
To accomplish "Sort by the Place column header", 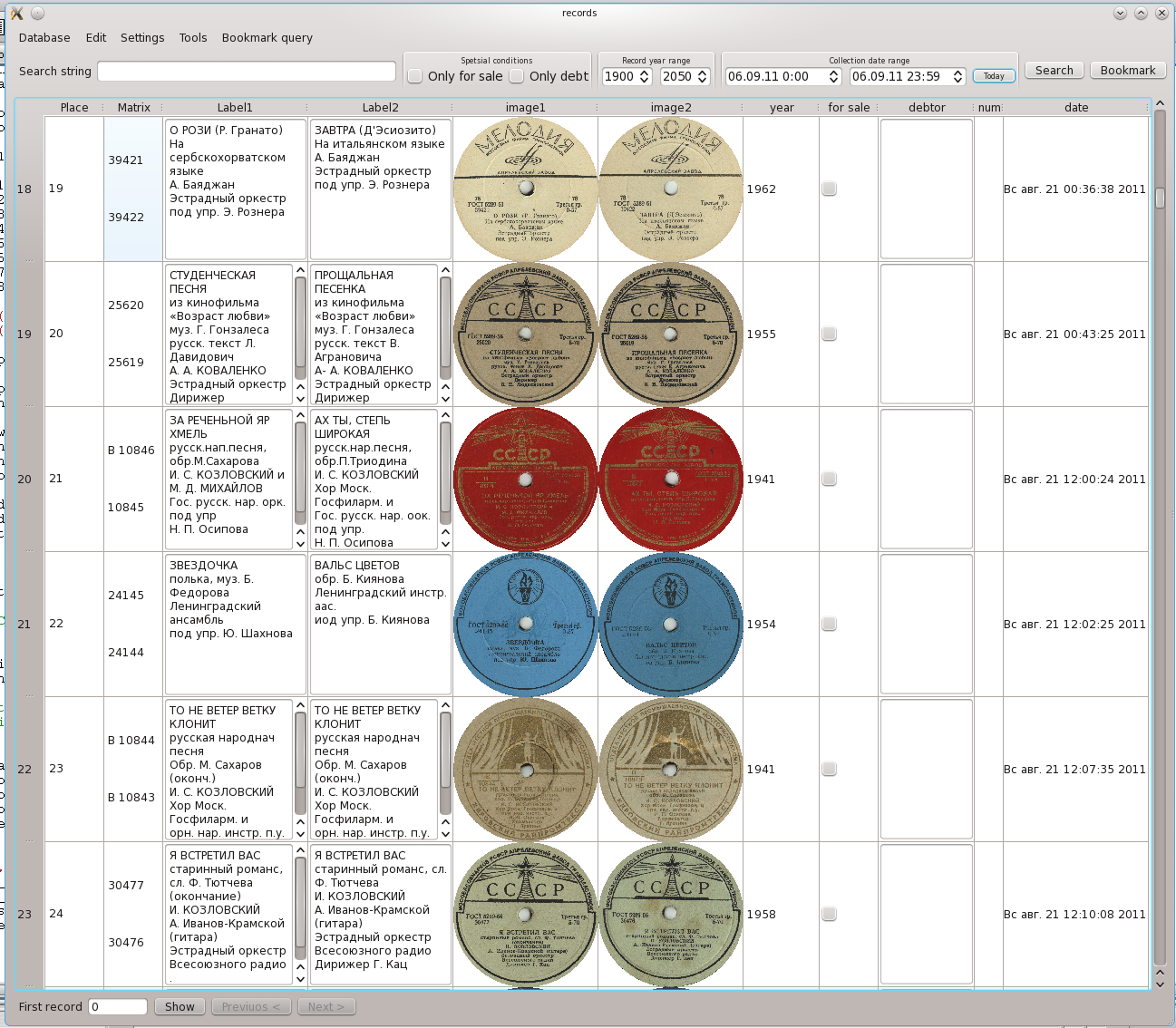I will (74, 107).
